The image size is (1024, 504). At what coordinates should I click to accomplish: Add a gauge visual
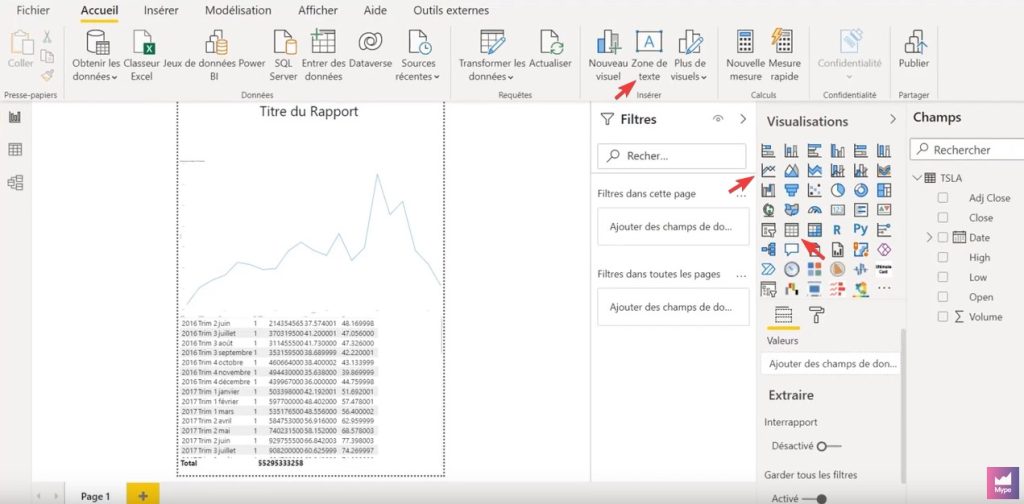814,210
